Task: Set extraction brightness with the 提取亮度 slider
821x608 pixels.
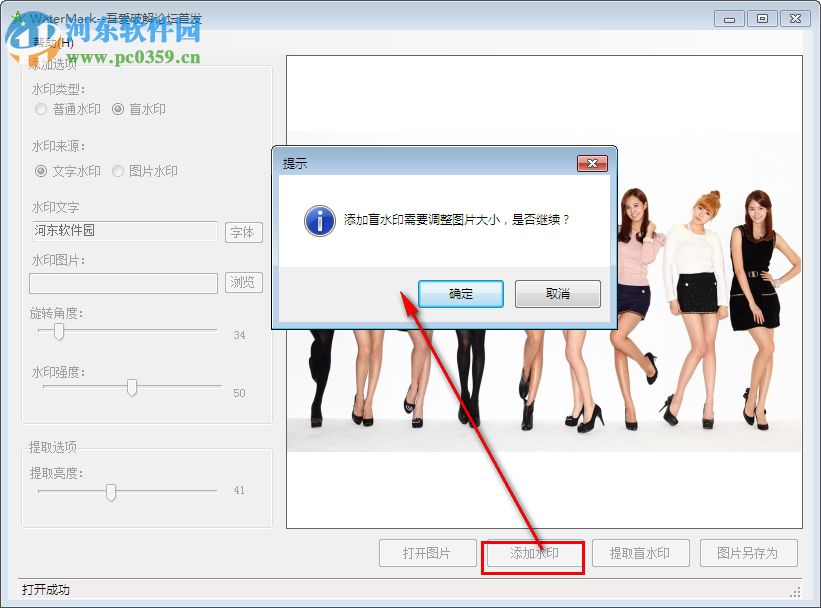Action: click(x=110, y=490)
